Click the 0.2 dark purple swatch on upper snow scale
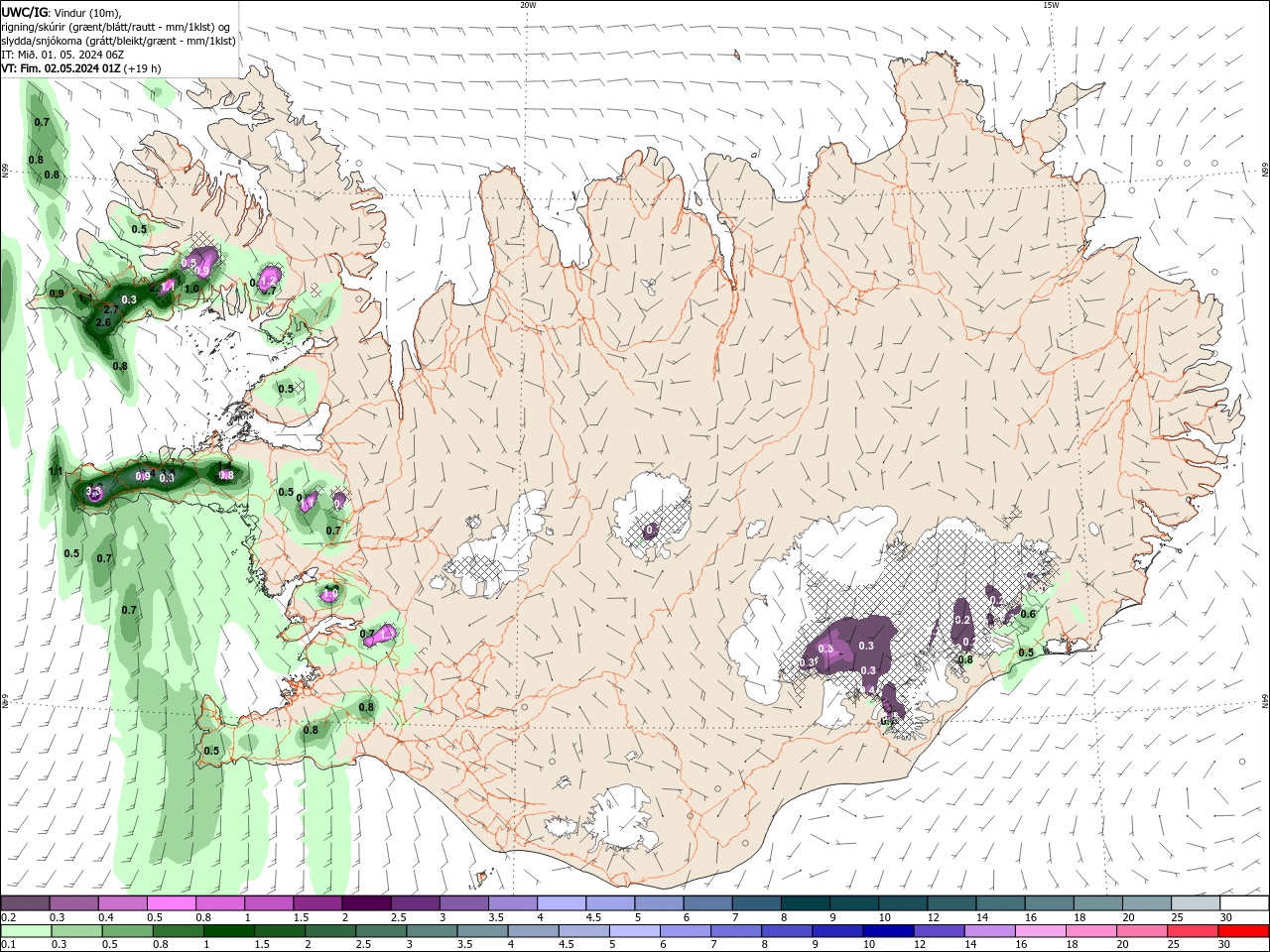The image size is (1270, 952). tap(25, 903)
